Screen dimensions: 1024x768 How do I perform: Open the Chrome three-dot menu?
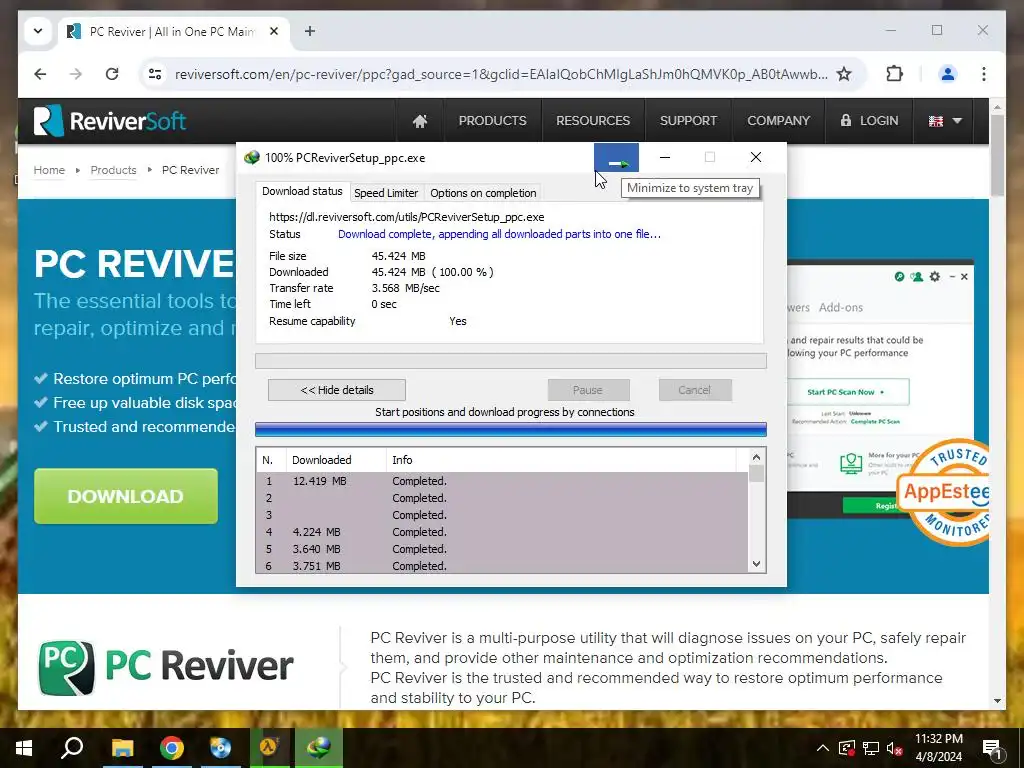(x=984, y=74)
